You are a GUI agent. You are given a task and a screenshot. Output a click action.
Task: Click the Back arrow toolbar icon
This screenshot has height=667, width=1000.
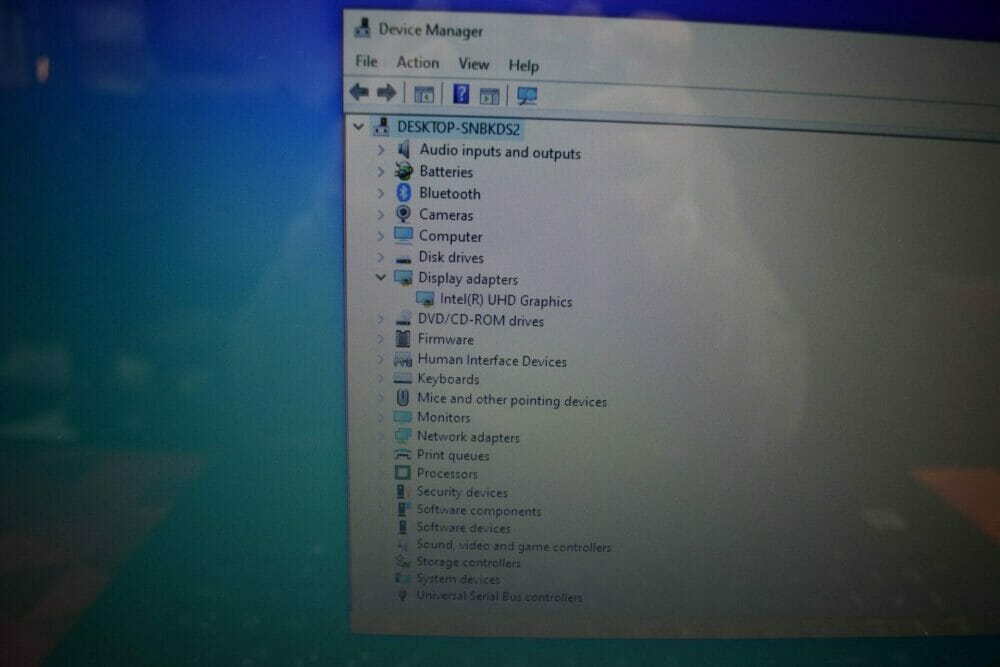click(x=359, y=92)
